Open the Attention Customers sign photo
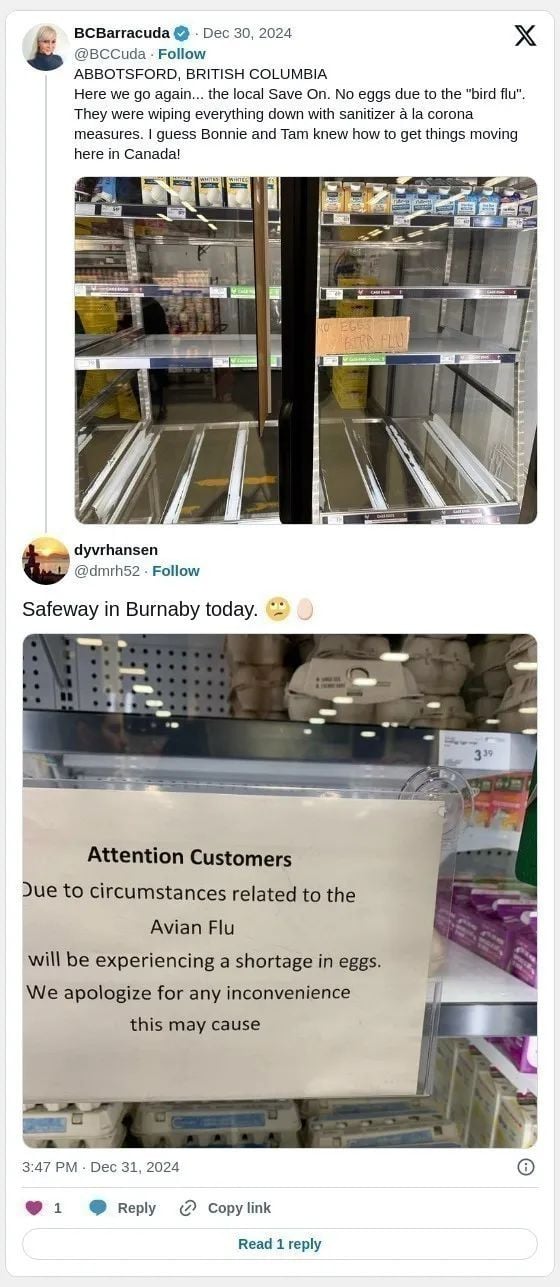 tap(280, 891)
